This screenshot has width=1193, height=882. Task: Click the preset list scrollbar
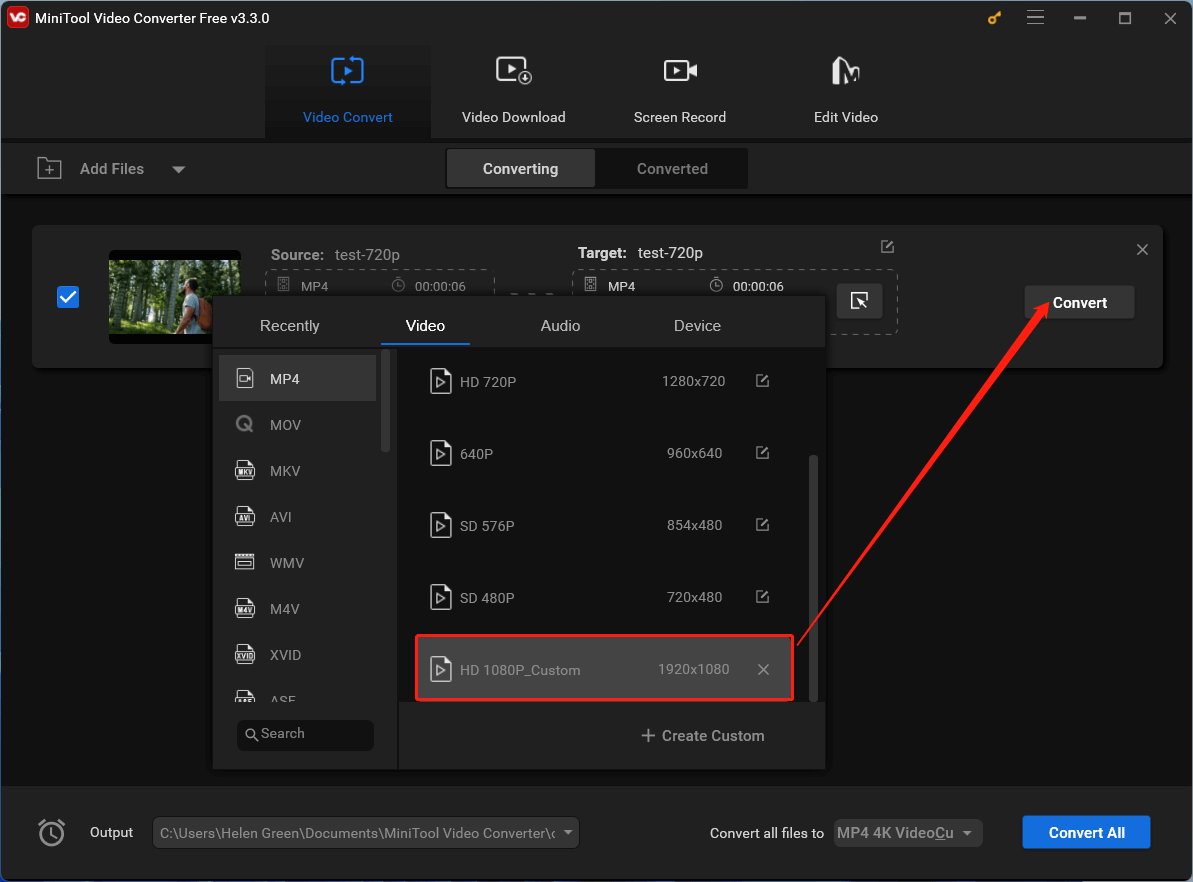(x=813, y=578)
